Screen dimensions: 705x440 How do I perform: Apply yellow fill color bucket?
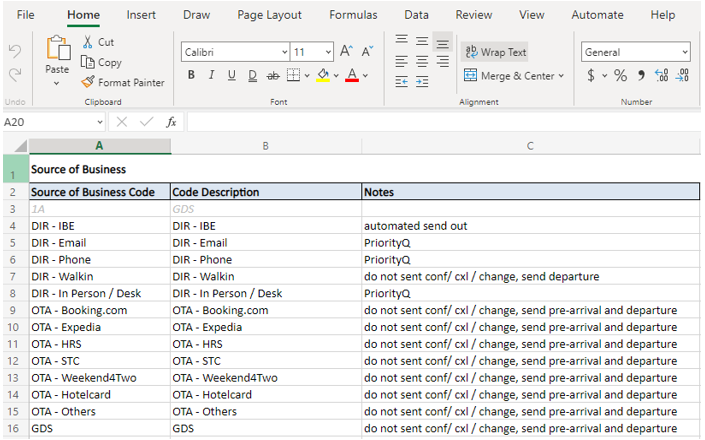click(323, 75)
